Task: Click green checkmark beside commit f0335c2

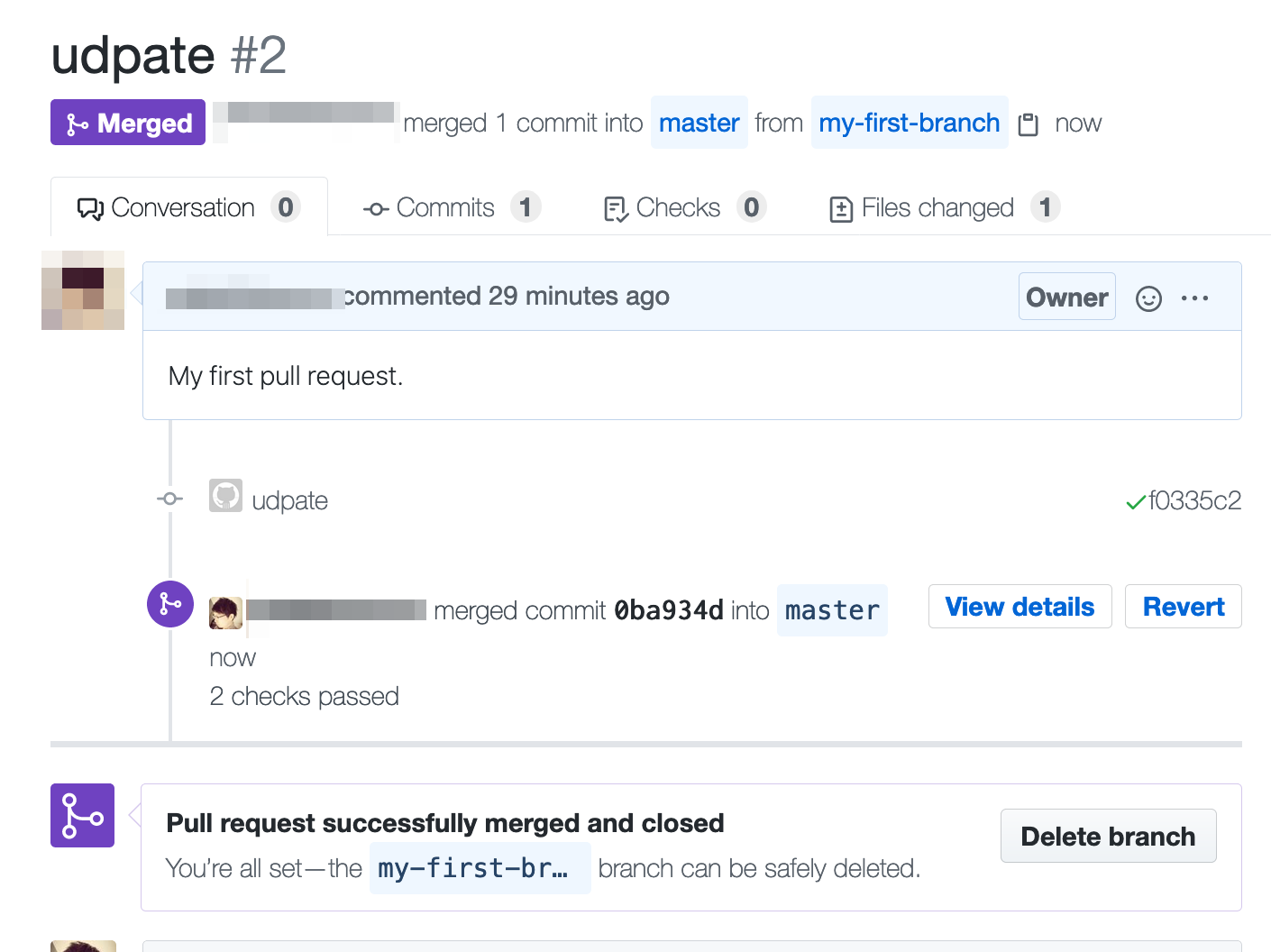Action: (1136, 501)
